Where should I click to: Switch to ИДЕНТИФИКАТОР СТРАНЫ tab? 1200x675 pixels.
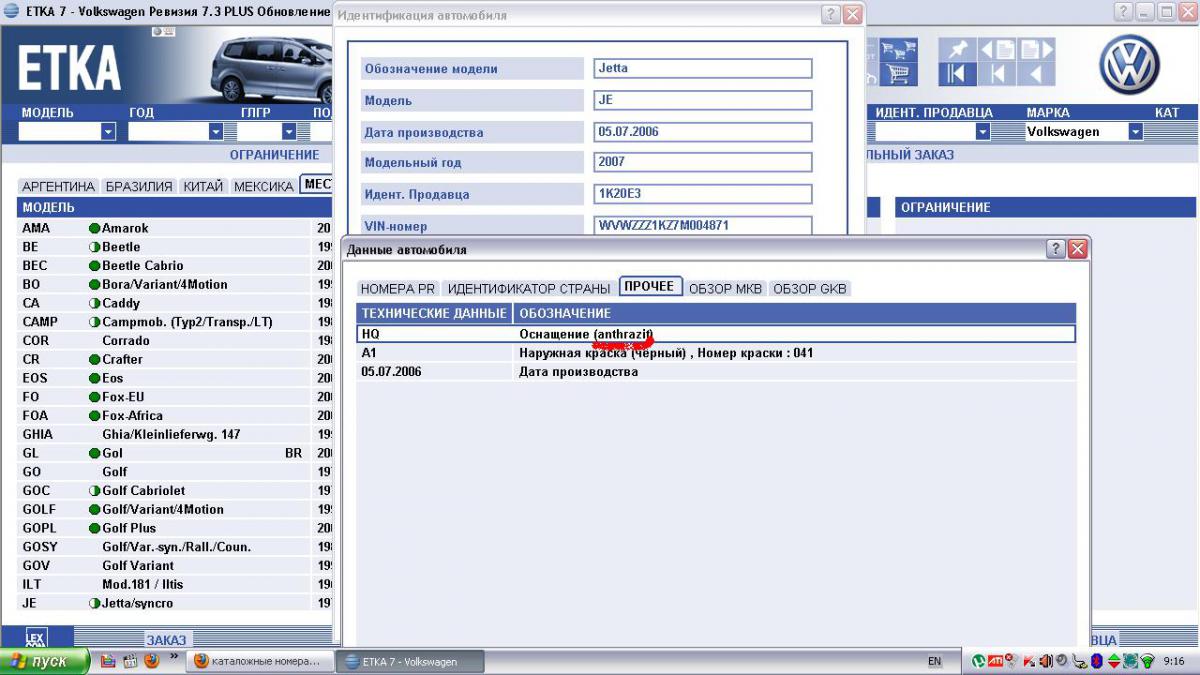click(x=529, y=288)
